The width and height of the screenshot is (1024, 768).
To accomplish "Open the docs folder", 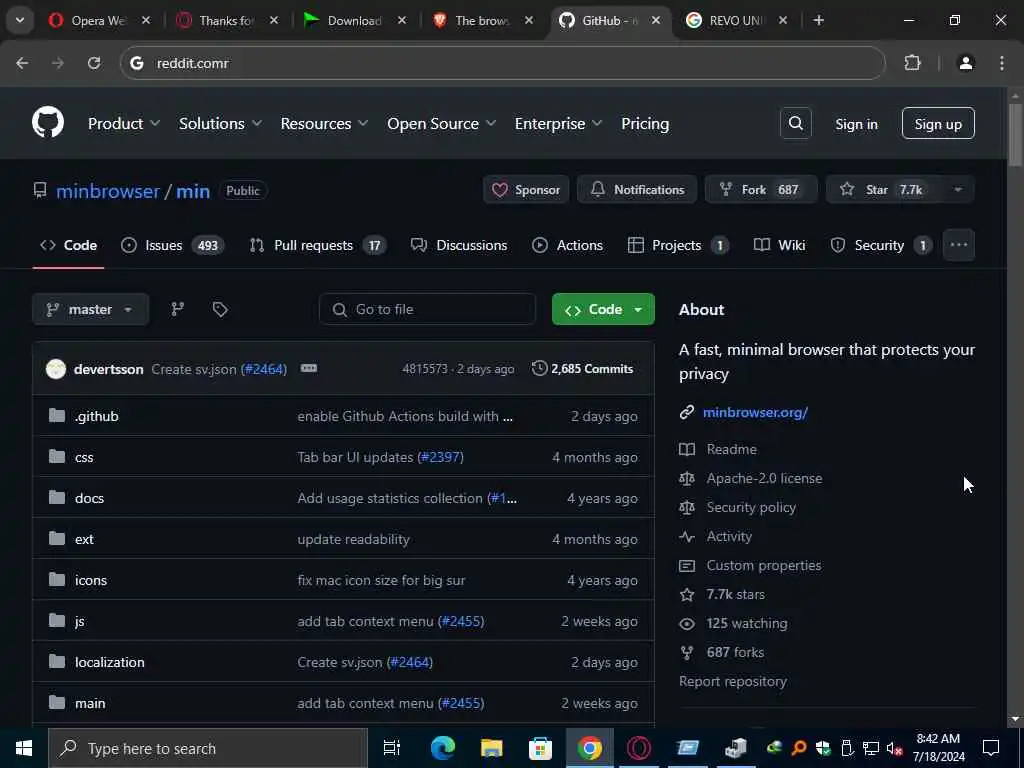I will click(89, 498).
